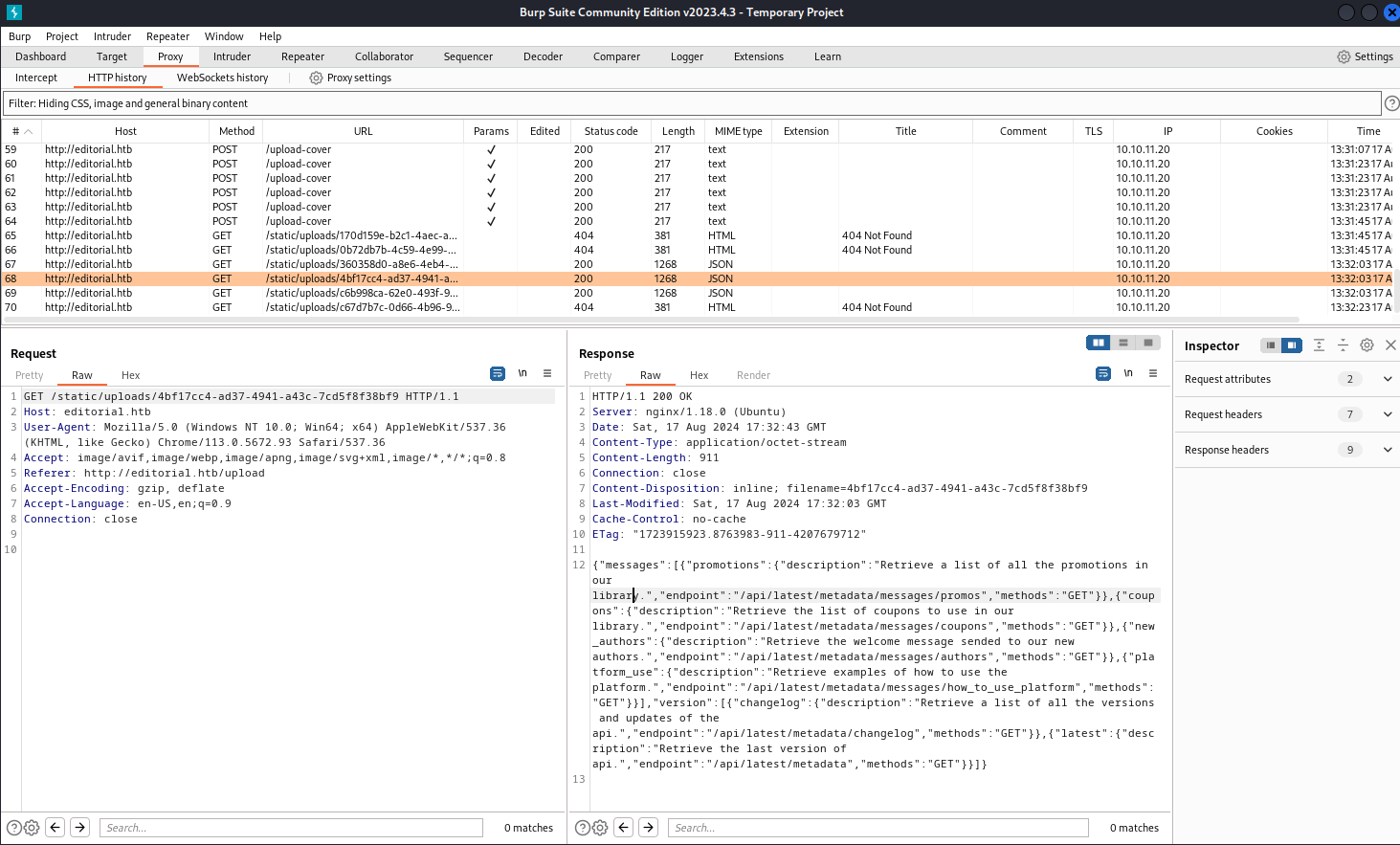Go to previous match in Response search
Viewport: 1400px width, 845px height.
click(x=624, y=828)
